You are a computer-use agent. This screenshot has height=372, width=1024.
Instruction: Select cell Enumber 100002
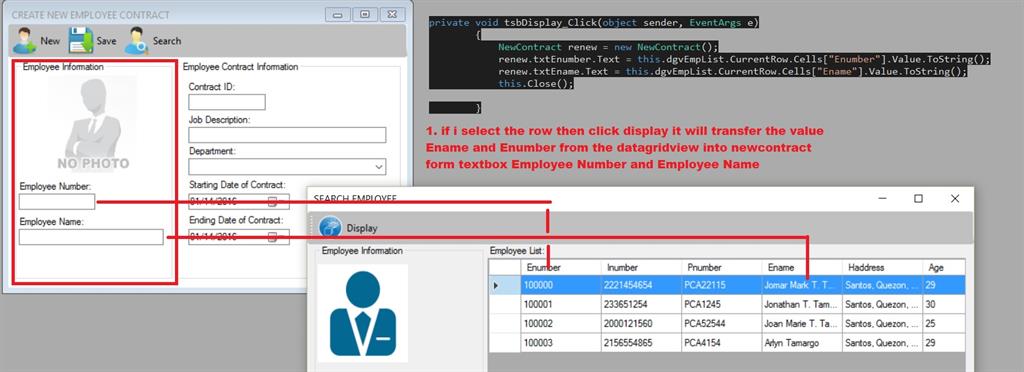561,324
